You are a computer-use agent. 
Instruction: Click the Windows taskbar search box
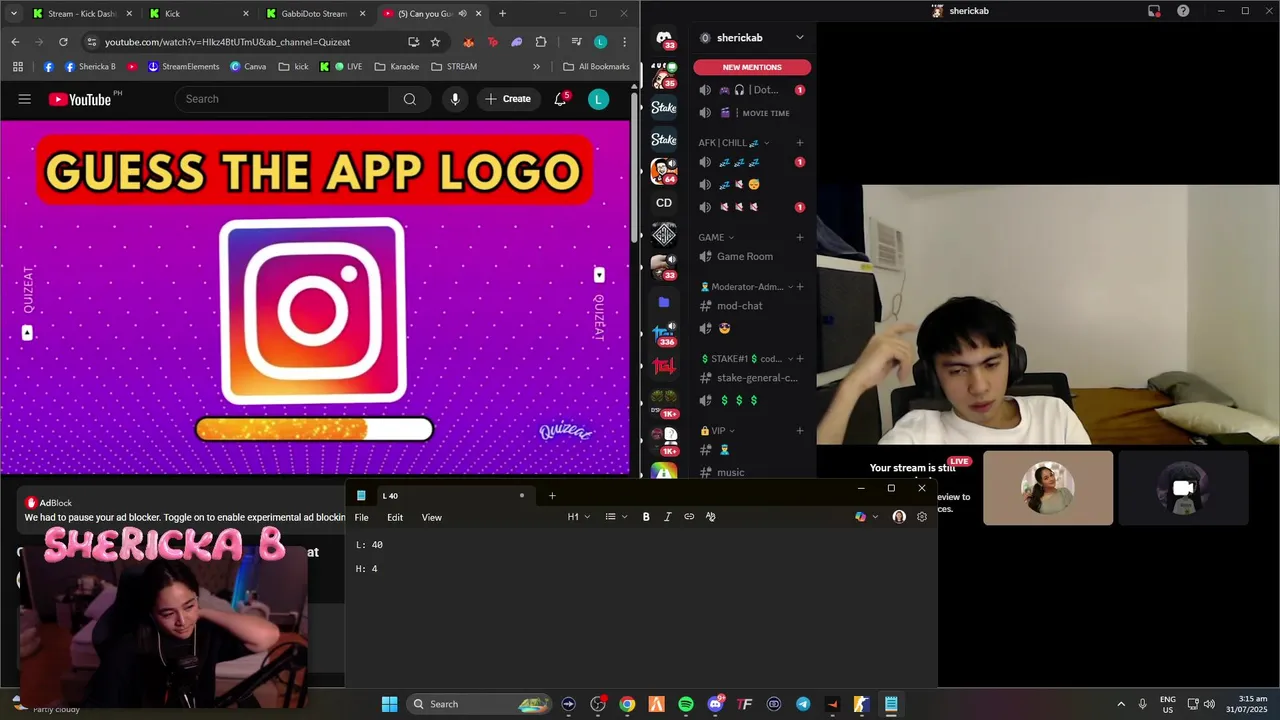point(478,704)
